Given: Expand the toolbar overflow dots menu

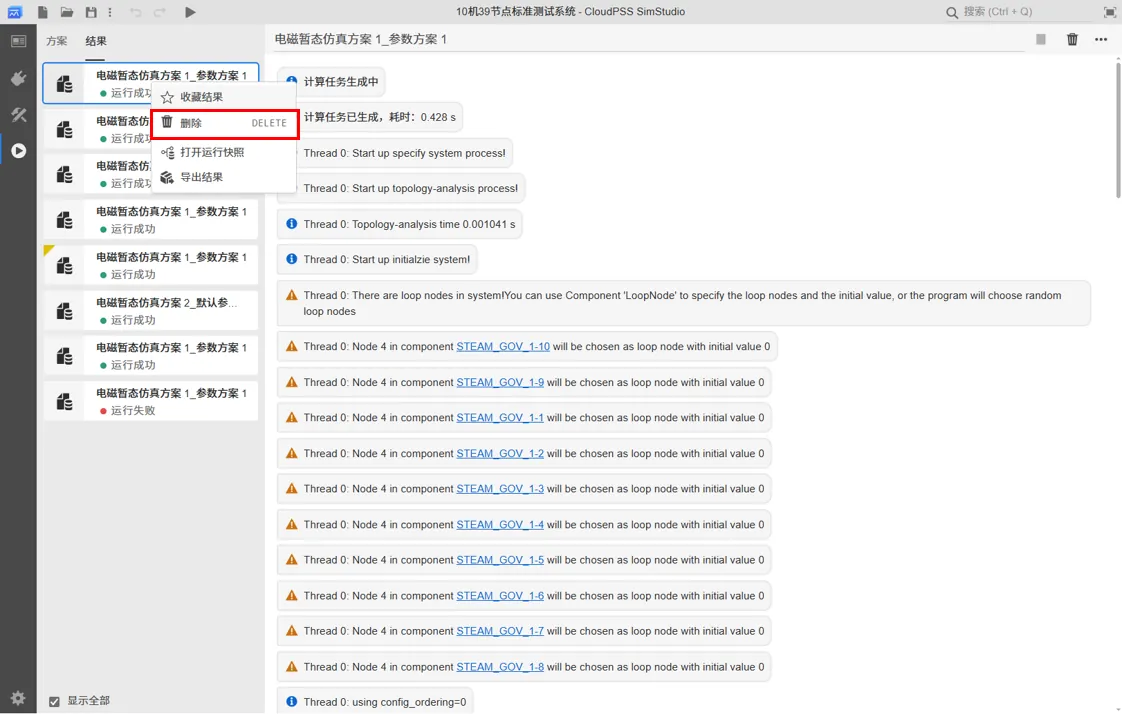Looking at the screenshot, I should 110,12.
